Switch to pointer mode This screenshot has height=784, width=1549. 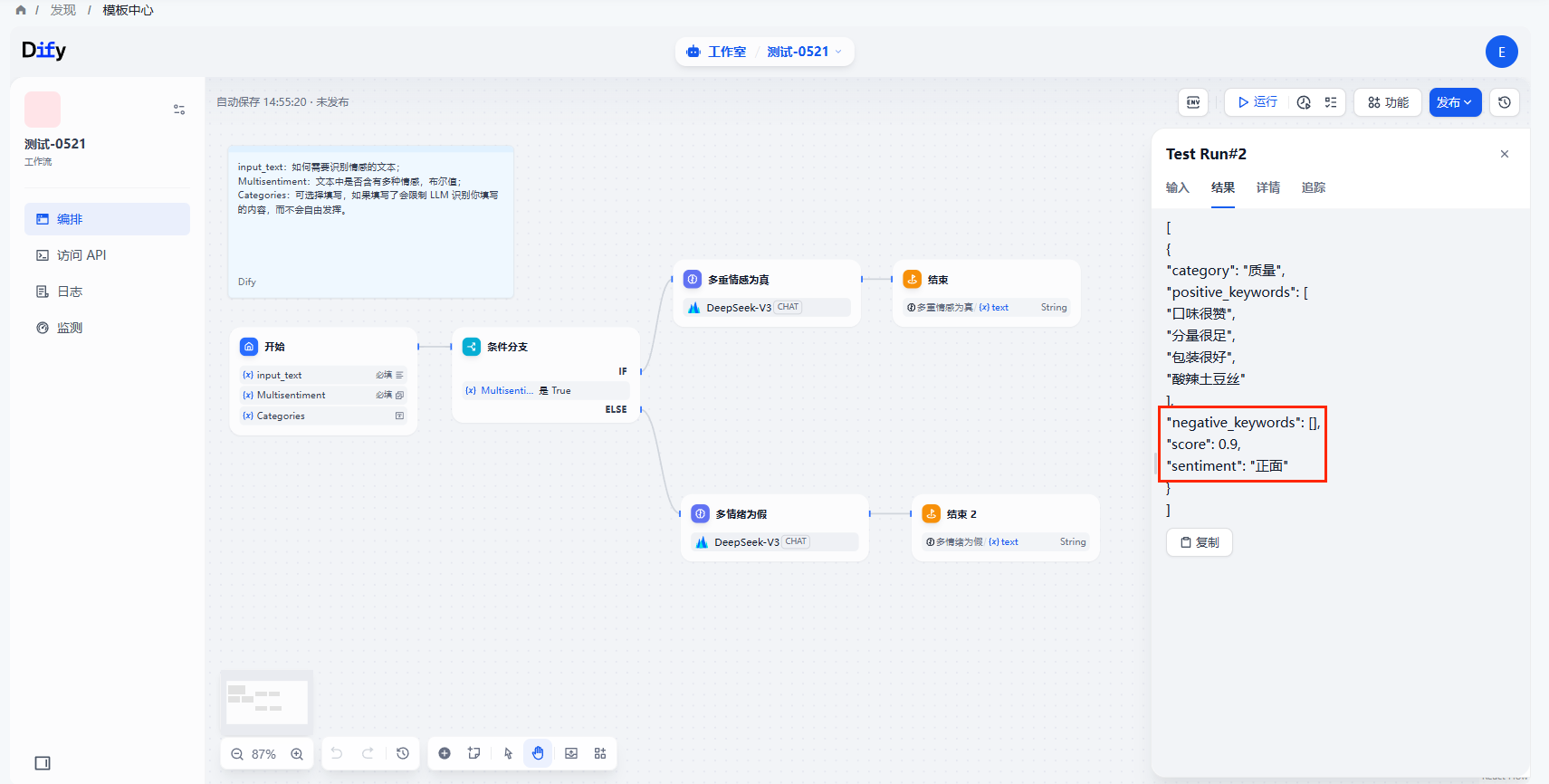(508, 753)
